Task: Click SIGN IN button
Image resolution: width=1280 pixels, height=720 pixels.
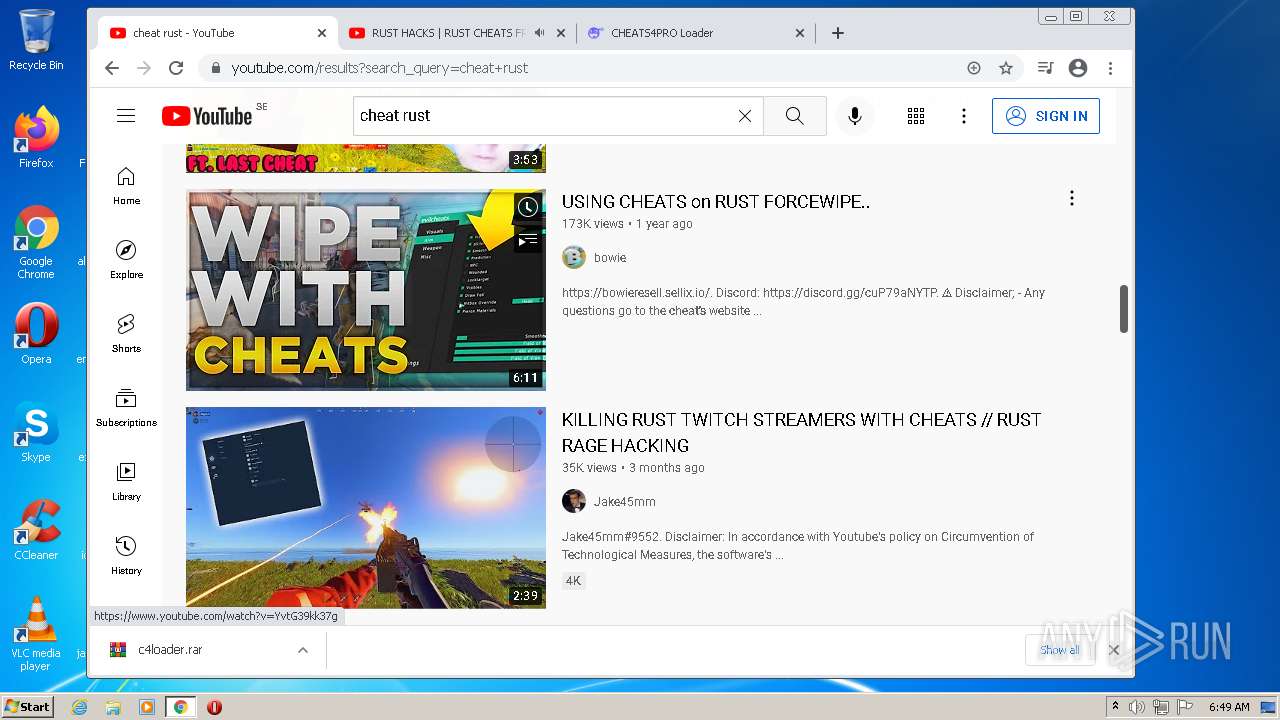Action: click(1046, 116)
